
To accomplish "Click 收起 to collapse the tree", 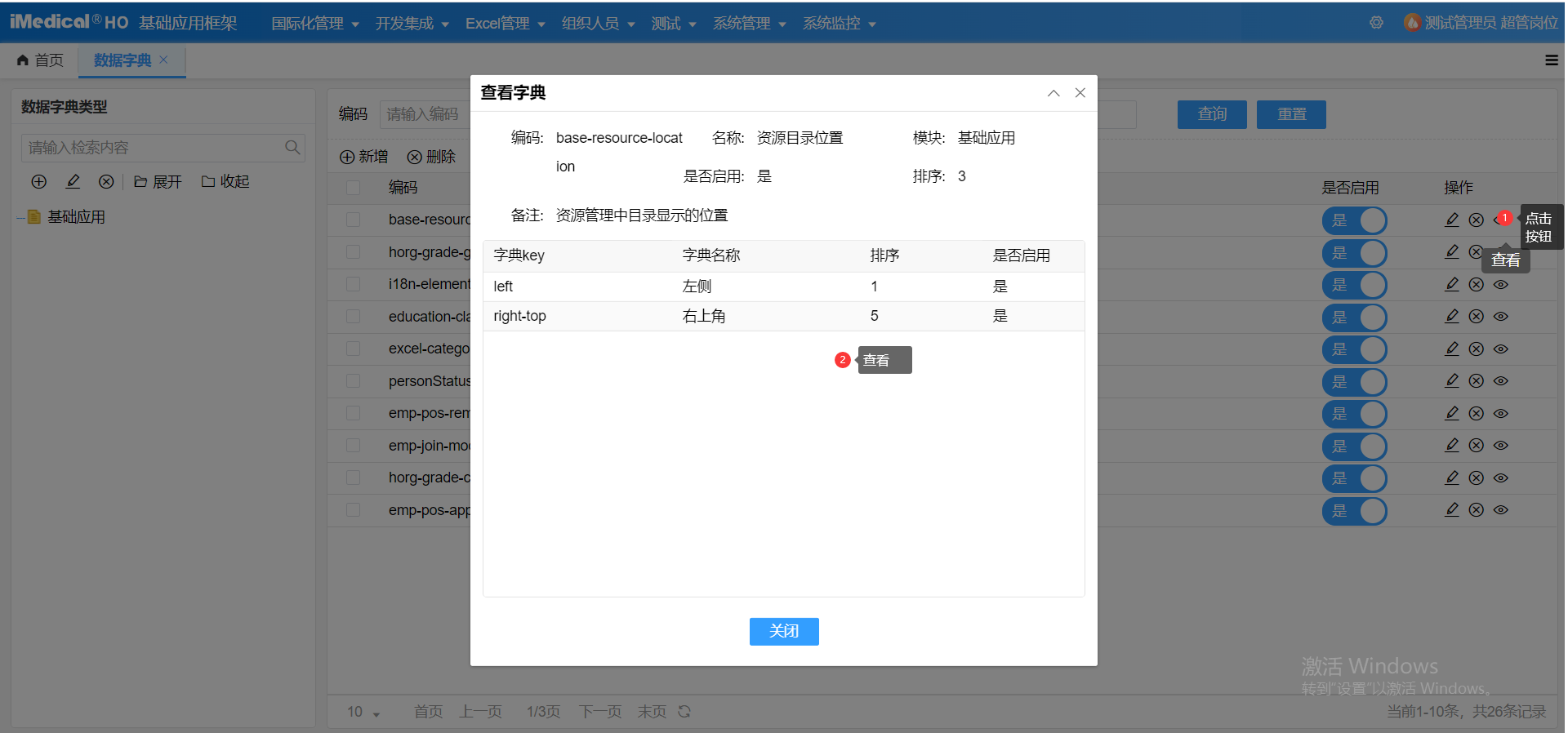I will tap(225, 181).
